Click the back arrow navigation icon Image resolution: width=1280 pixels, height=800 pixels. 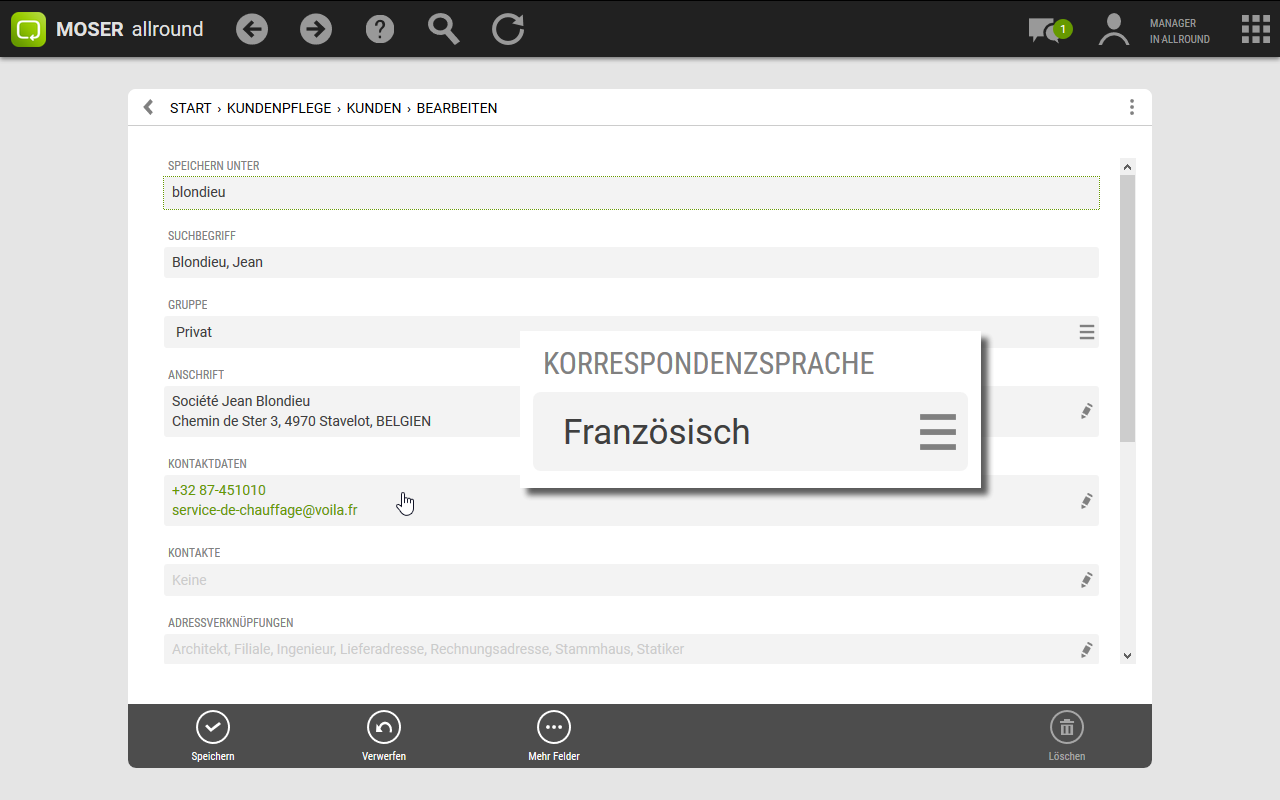point(252,29)
